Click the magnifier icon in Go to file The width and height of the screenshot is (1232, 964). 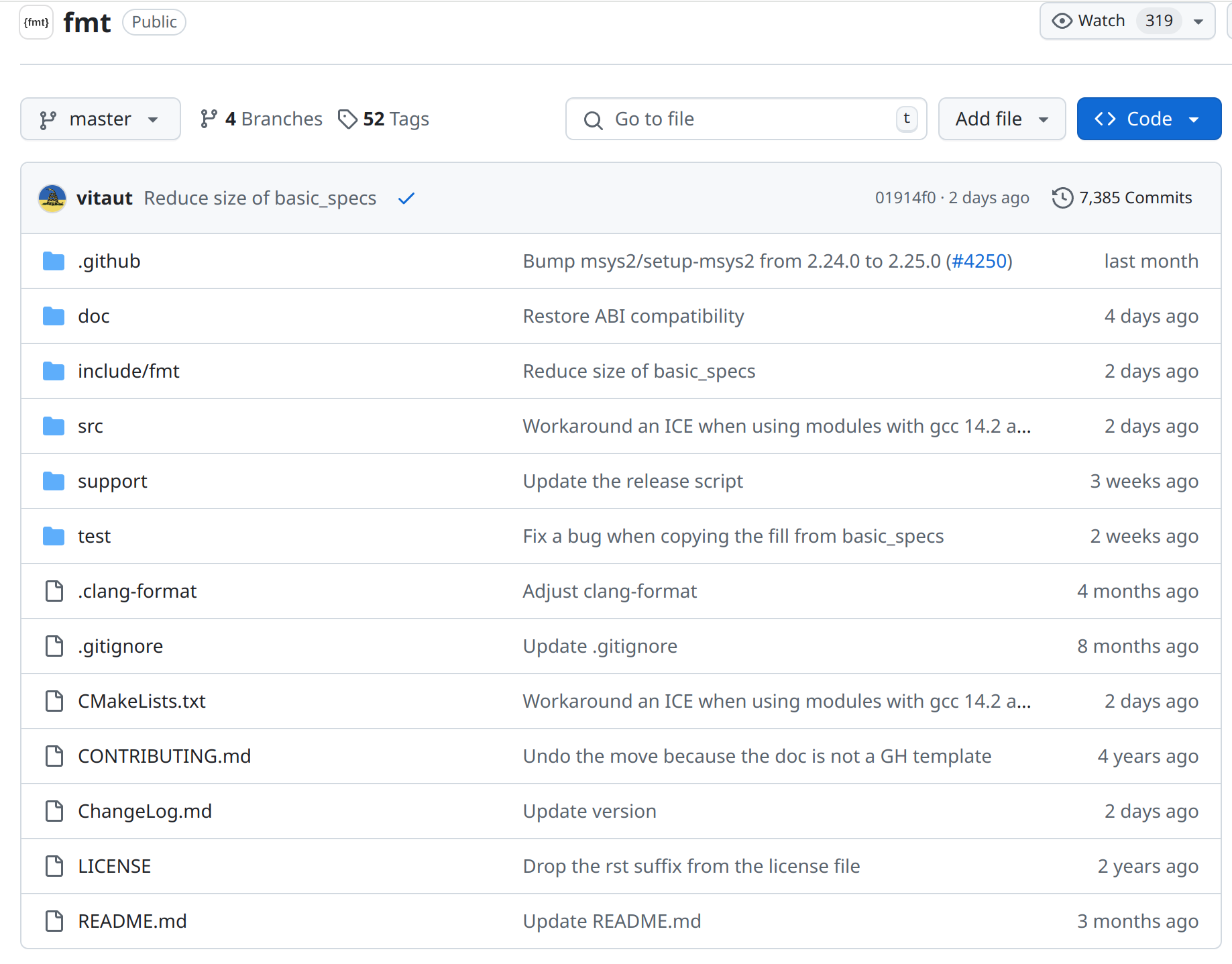tap(593, 120)
